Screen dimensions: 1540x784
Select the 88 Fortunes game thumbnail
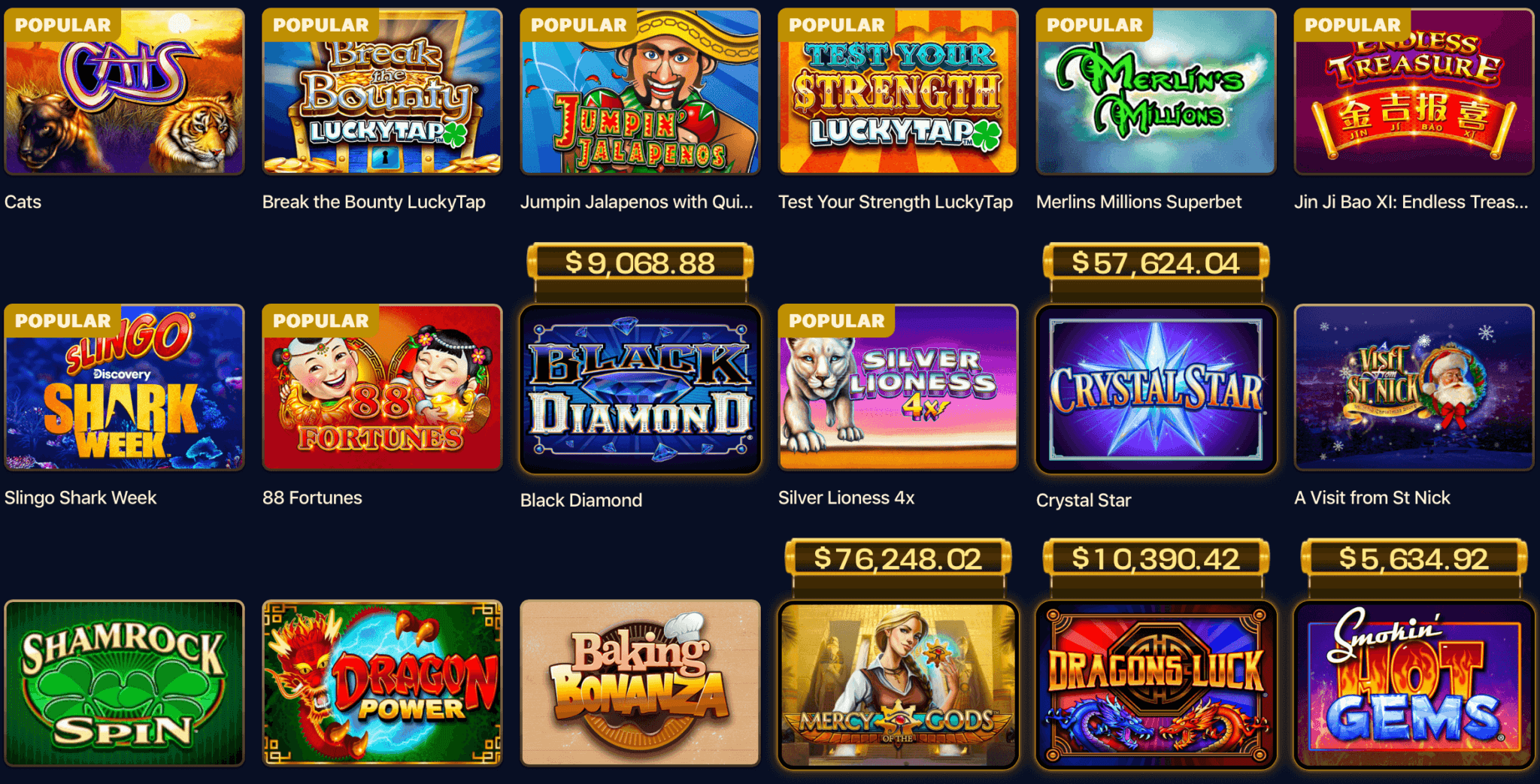tap(382, 387)
